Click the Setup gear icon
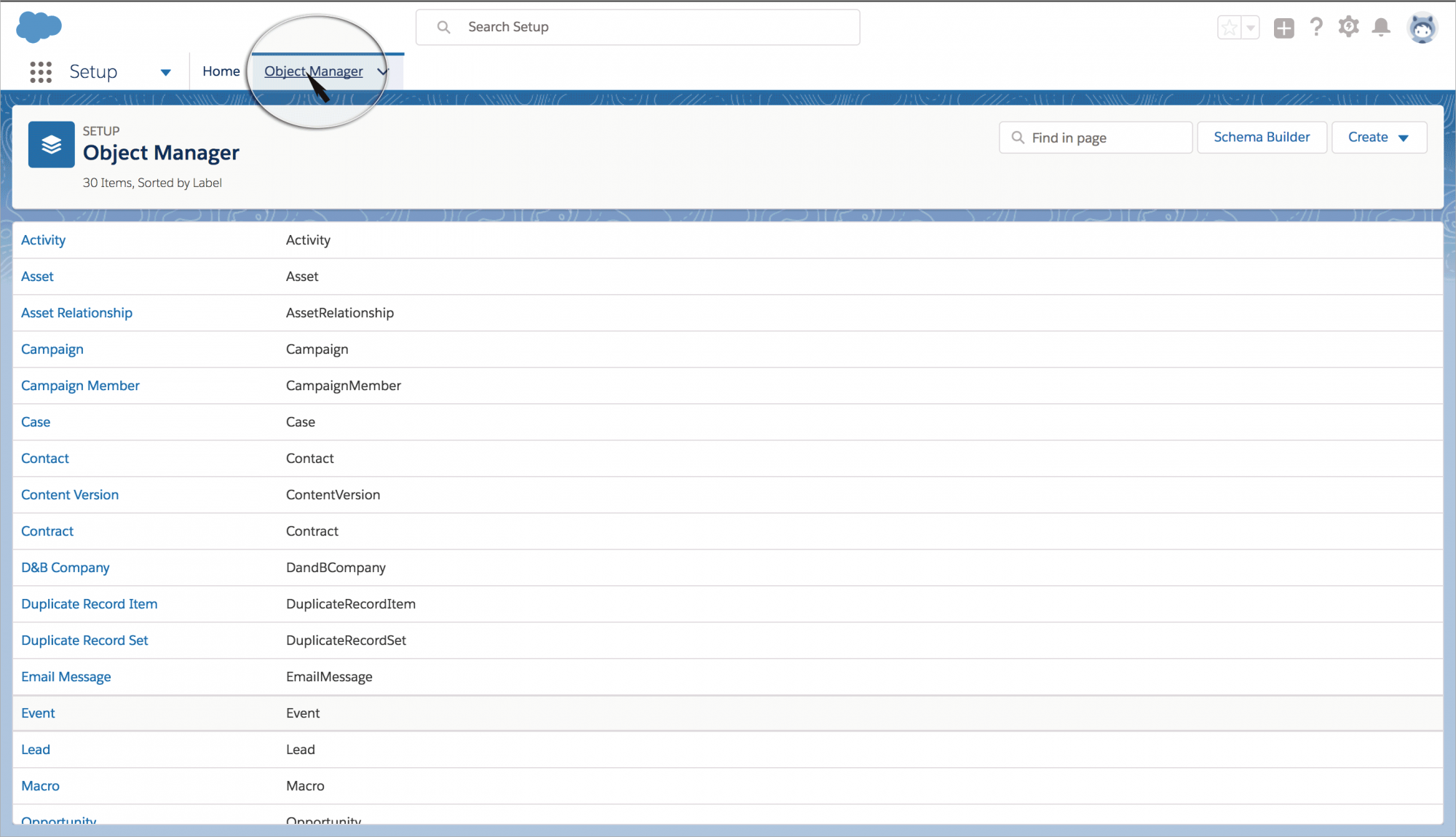 click(x=1348, y=28)
